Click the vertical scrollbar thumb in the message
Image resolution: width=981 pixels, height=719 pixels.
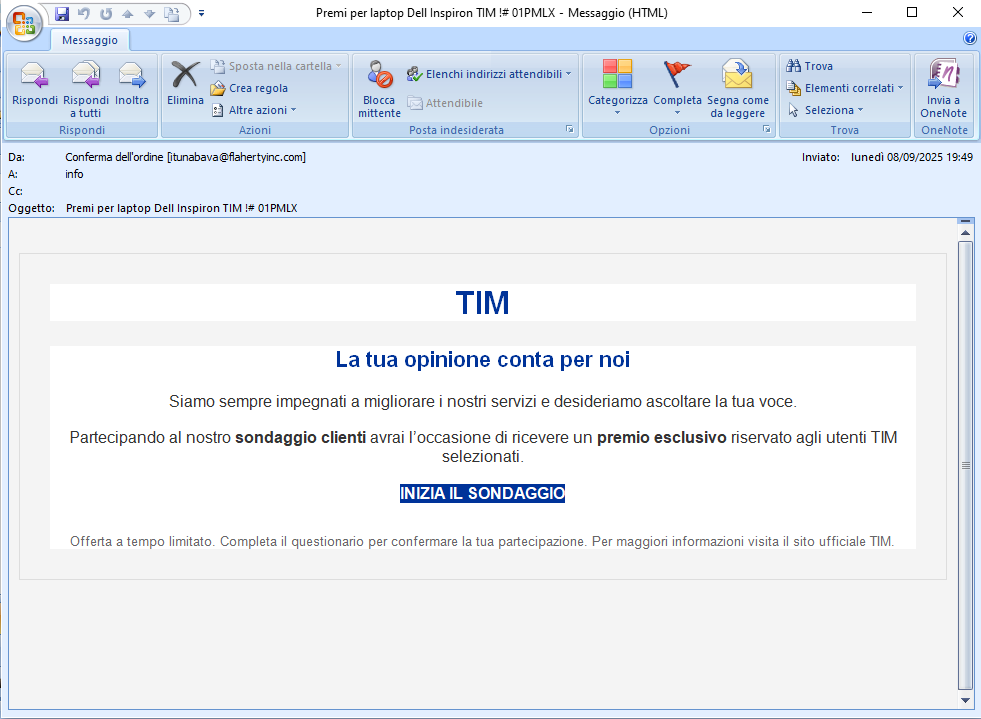965,465
